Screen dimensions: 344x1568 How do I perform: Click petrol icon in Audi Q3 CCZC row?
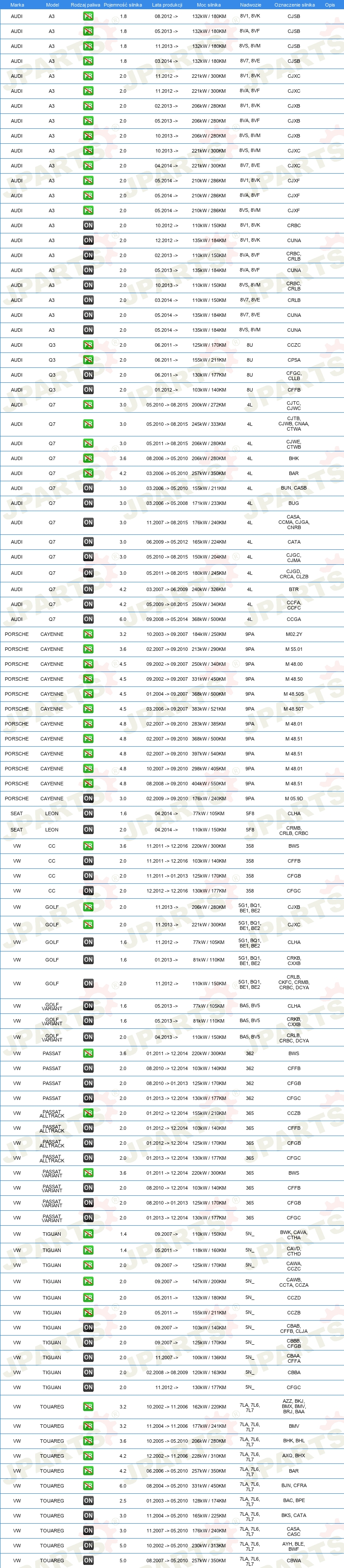click(88, 345)
